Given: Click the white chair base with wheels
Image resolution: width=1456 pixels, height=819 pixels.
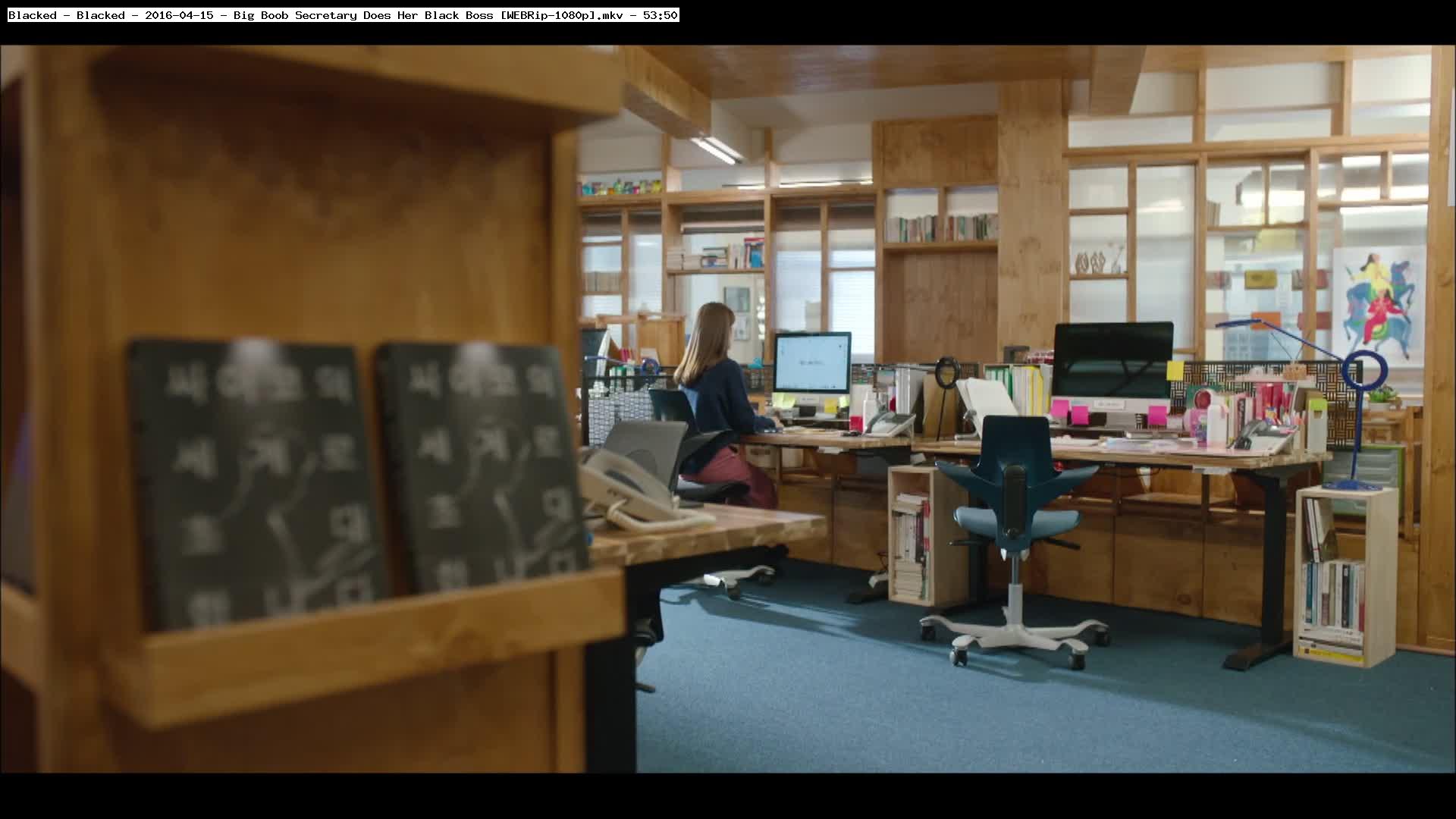Looking at the screenshot, I should click(1015, 633).
